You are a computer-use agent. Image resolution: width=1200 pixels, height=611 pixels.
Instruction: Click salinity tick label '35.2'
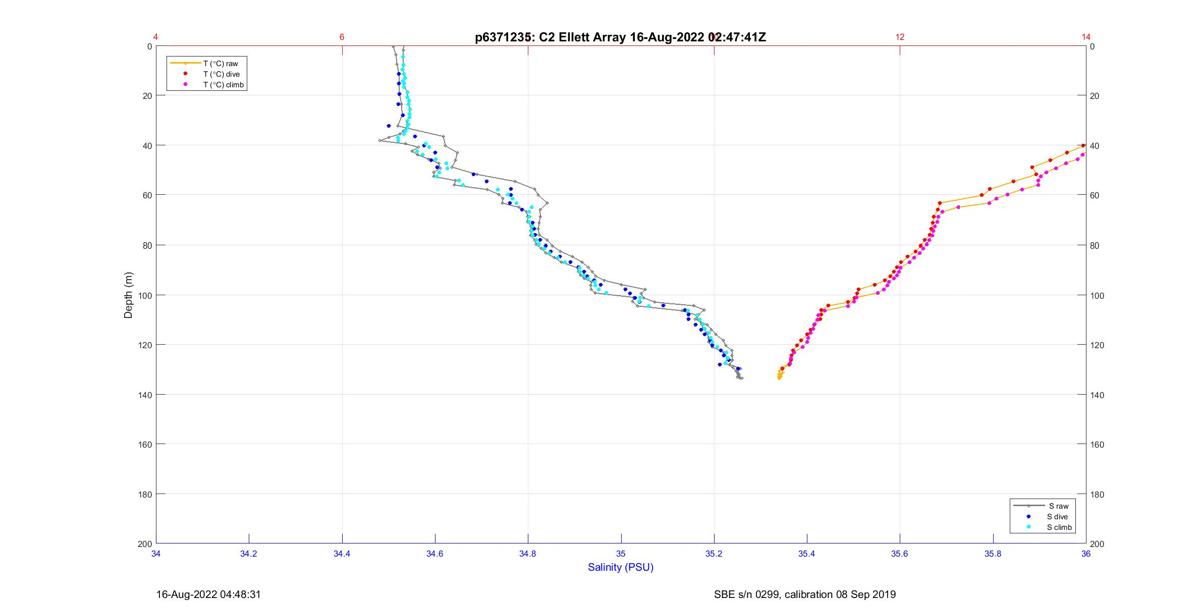pyautogui.click(x=714, y=553)
